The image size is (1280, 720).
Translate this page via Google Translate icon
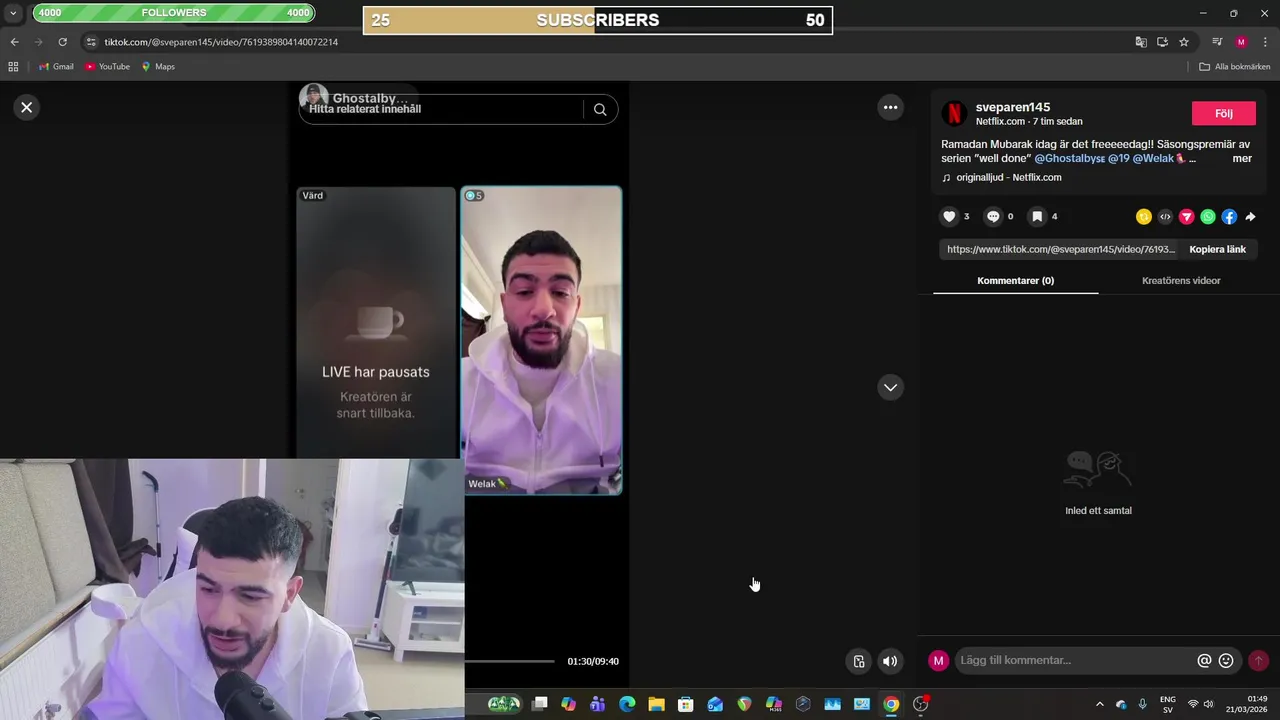[1141, 42]
